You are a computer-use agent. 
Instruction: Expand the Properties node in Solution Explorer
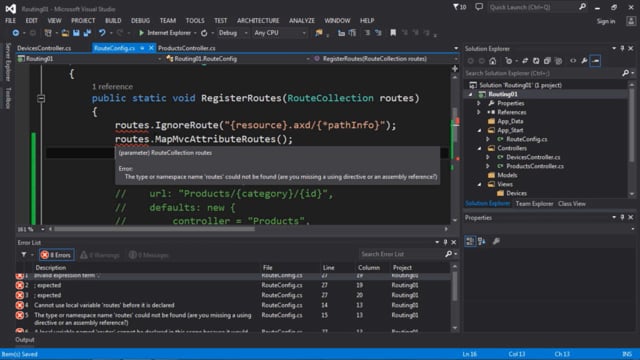[480, 103]
